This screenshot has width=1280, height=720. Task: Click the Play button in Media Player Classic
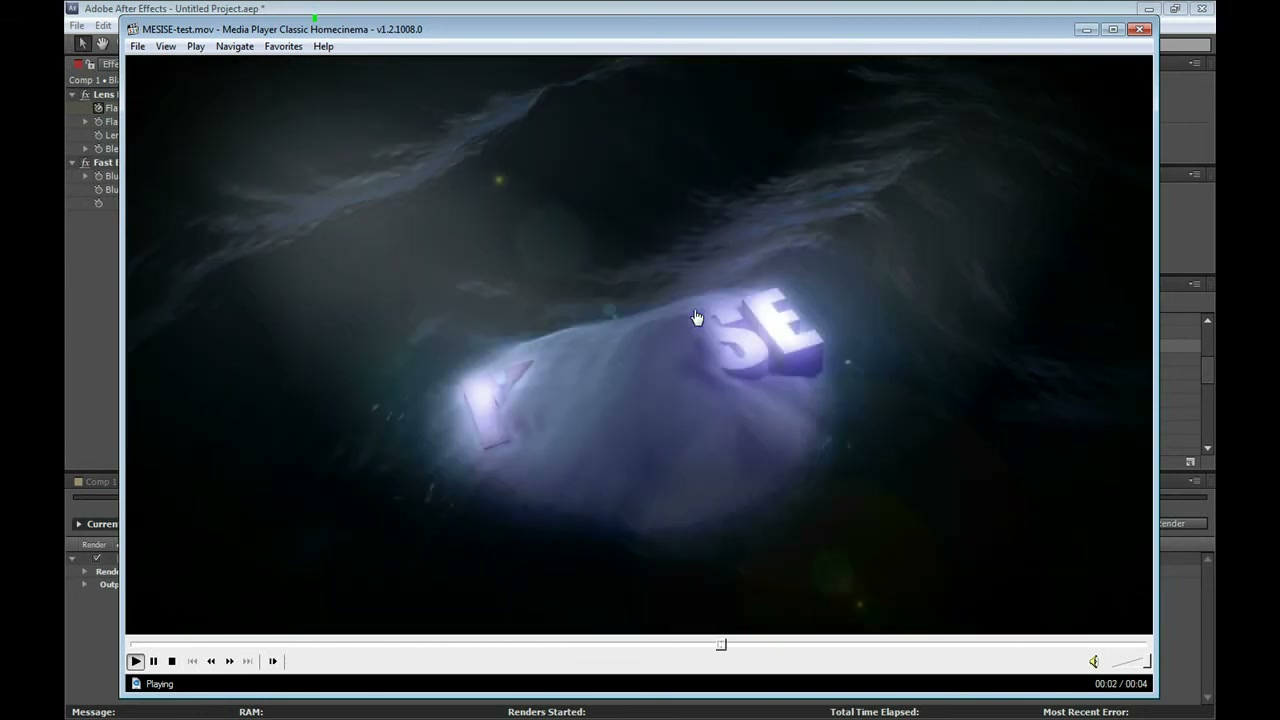pos(136,661)
